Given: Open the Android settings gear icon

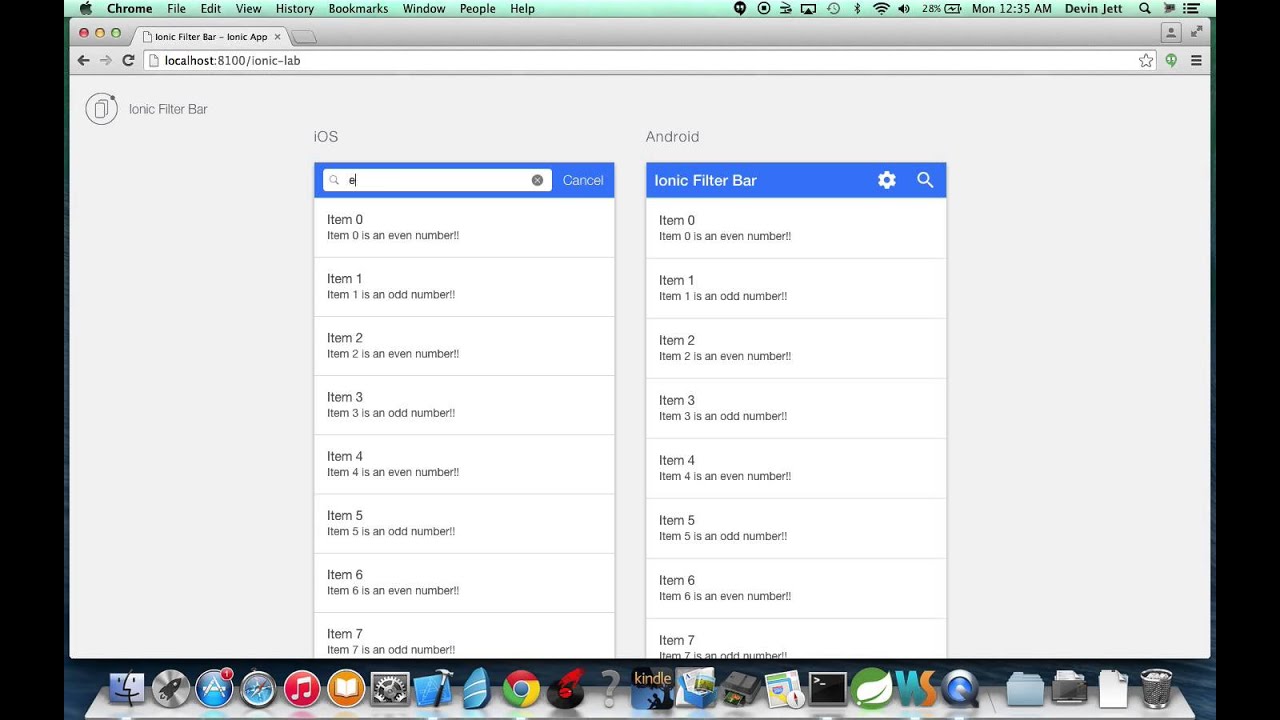Looking at the screenshot, I should [887, 180].
